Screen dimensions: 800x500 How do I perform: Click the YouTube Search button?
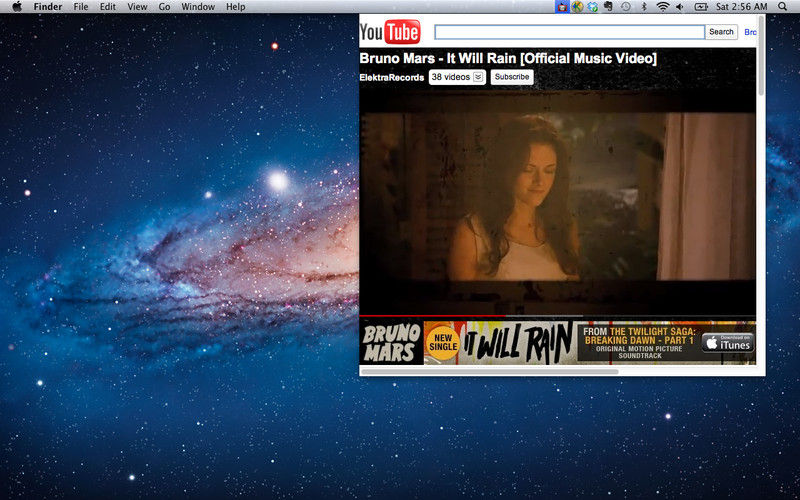click(721, 32)
